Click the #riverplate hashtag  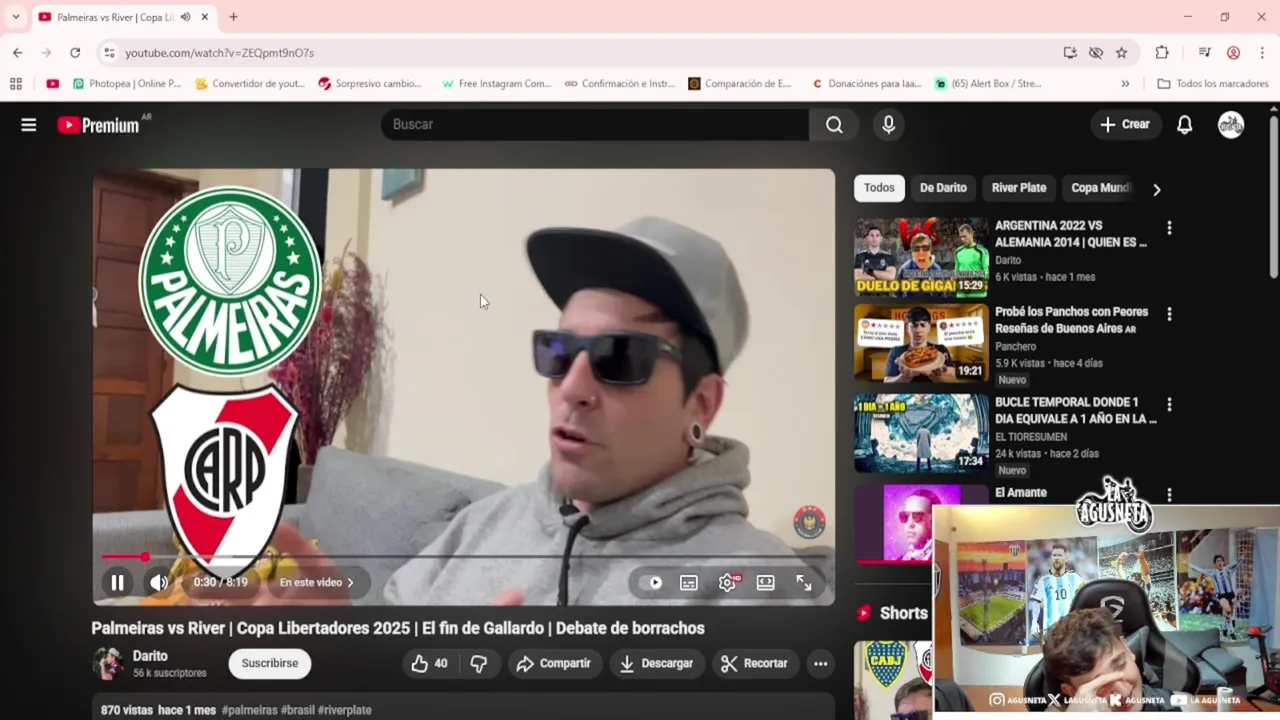click(x=344, y=710)
